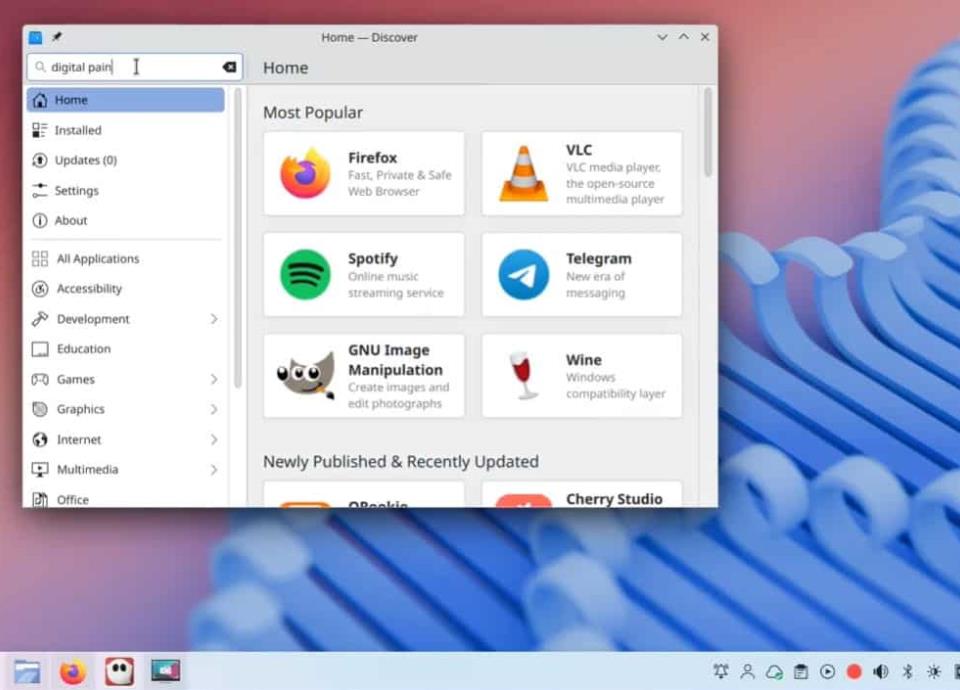
Task: Open the white mascot app in taskbar
Action: click(x=119, y=672)
